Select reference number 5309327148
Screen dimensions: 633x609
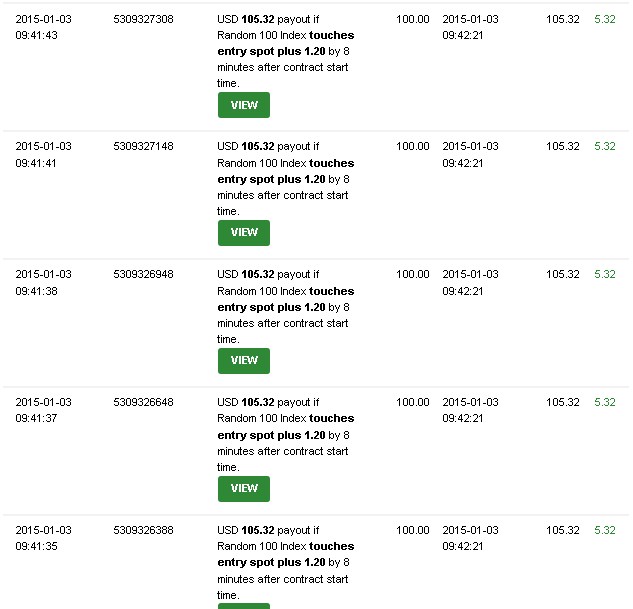point(143,146)
